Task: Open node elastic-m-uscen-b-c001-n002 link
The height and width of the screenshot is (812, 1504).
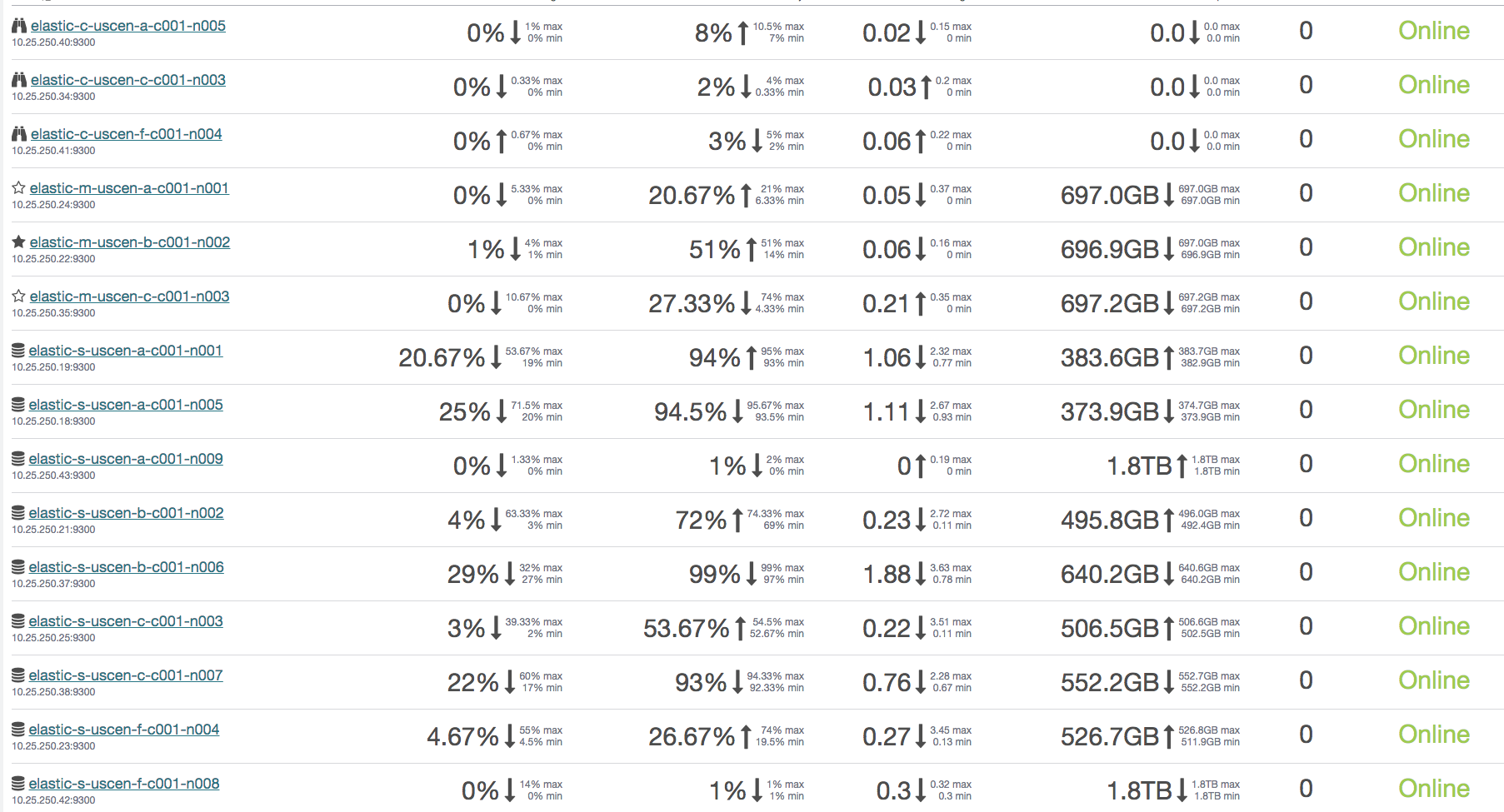Action: tap(130, 242)
